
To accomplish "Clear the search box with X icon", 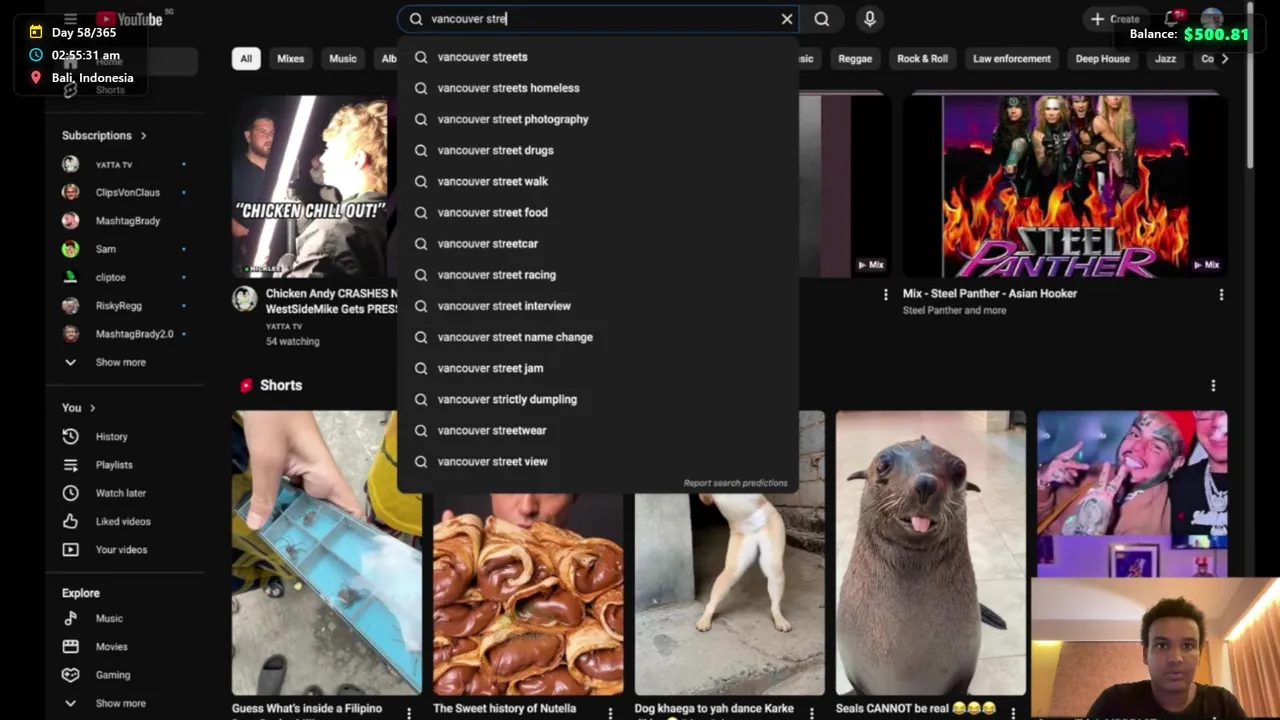I will coord(787,19).
